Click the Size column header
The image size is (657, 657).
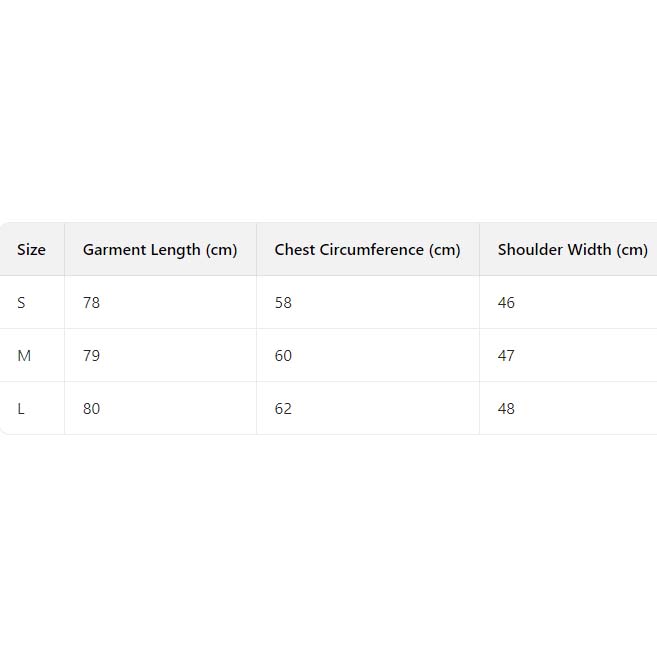tap(31, 250)
